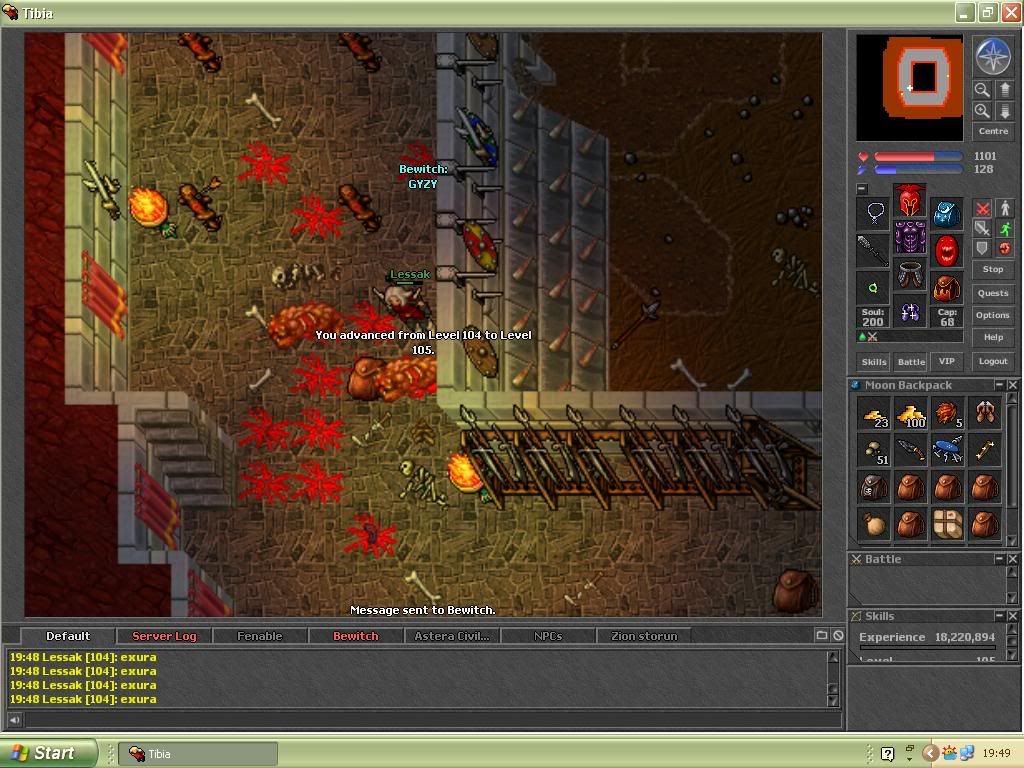Open the Options window
The height and width of the screenshot is (768, 1024).
(x=993, y=315)
